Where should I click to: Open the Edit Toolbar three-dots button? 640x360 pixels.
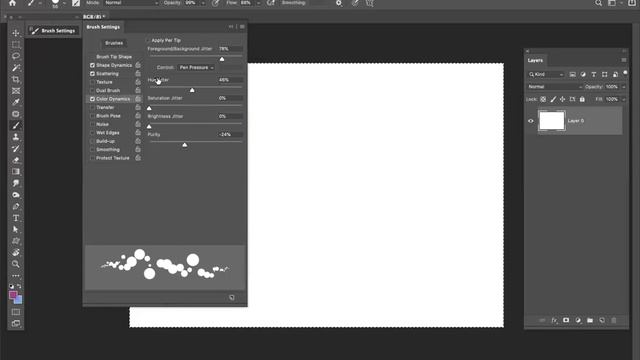(16, 276)
